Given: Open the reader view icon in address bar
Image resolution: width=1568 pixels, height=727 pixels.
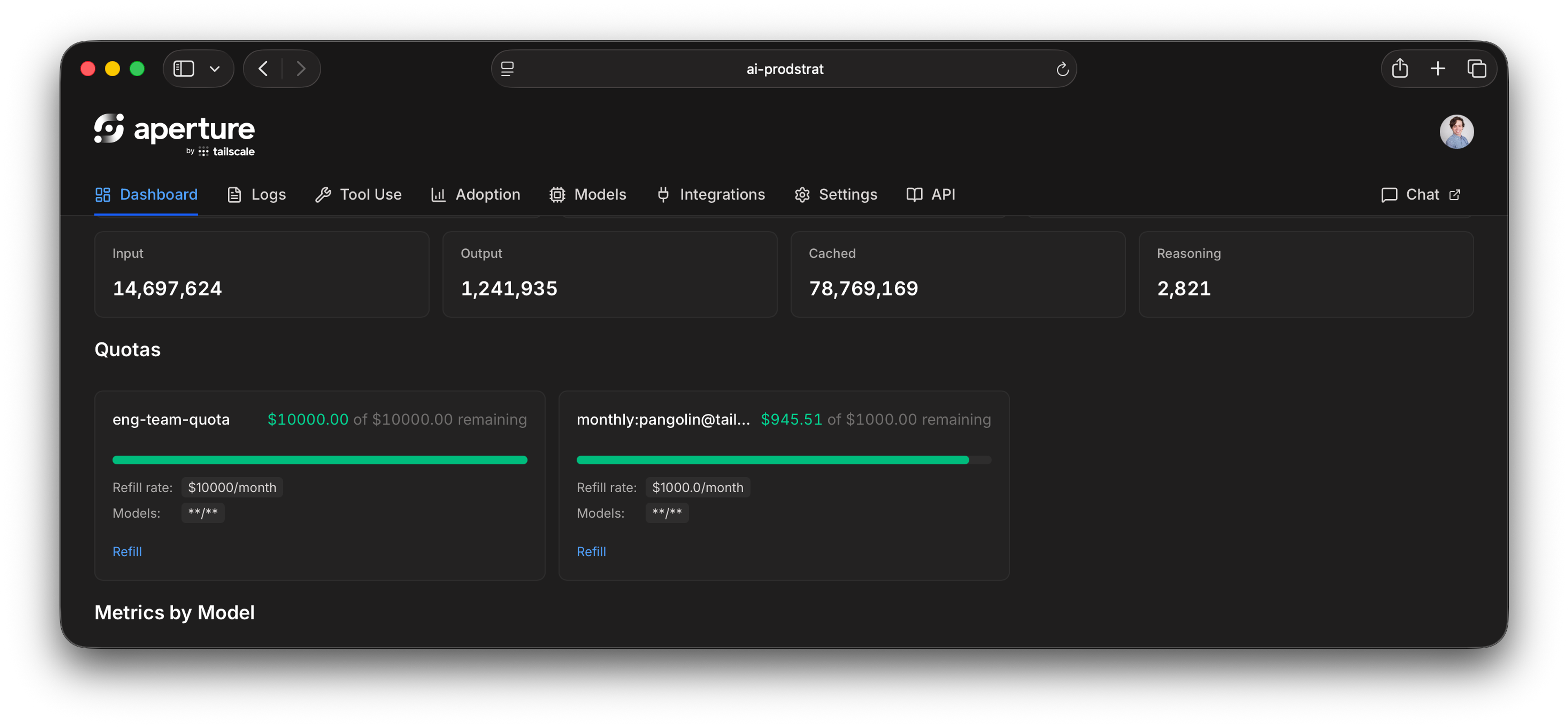Looking at the screenshot, I should point(507,69).
